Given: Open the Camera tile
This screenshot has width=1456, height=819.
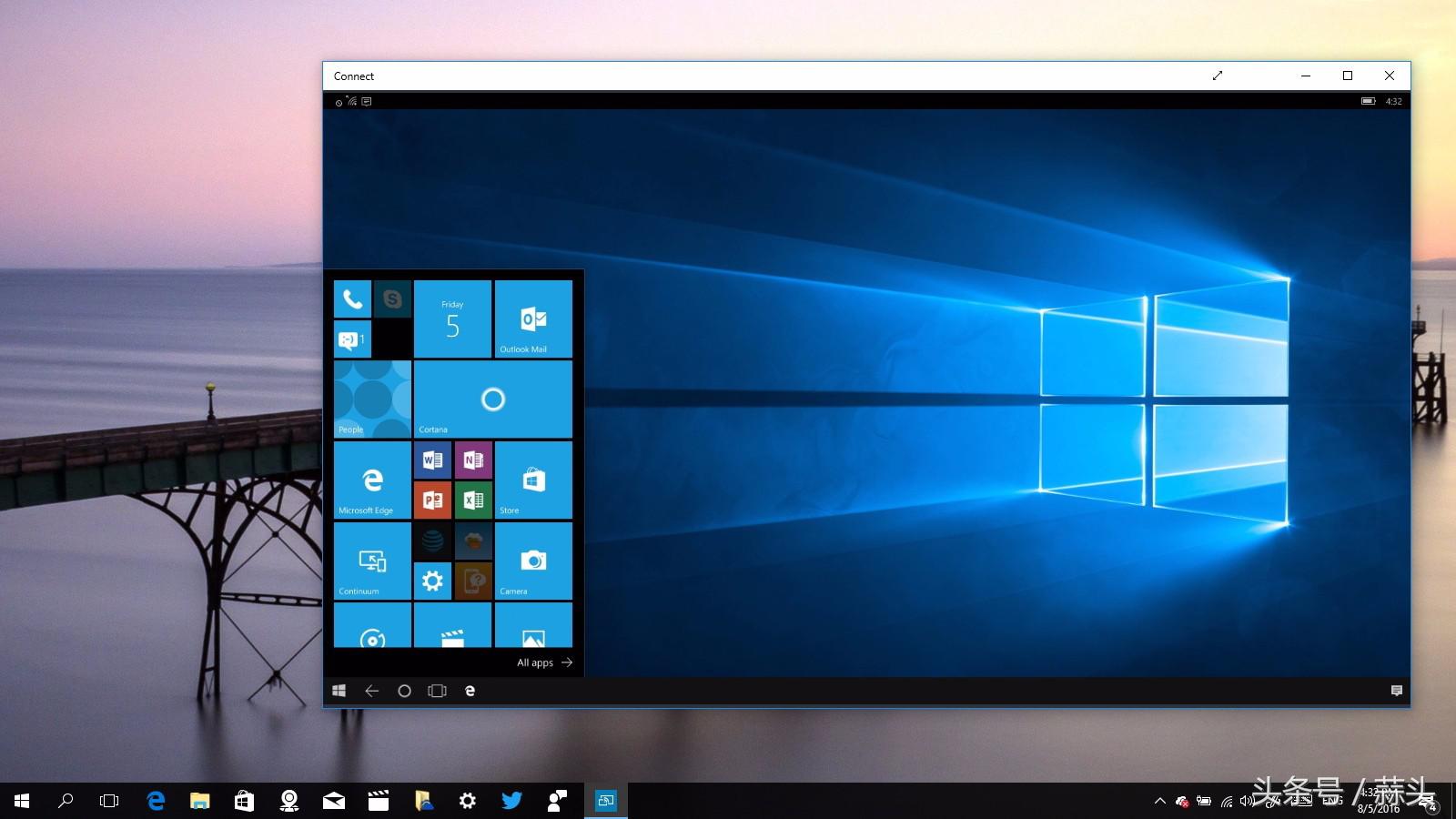Looking at the screenshot, I should (x=532, y=561).
